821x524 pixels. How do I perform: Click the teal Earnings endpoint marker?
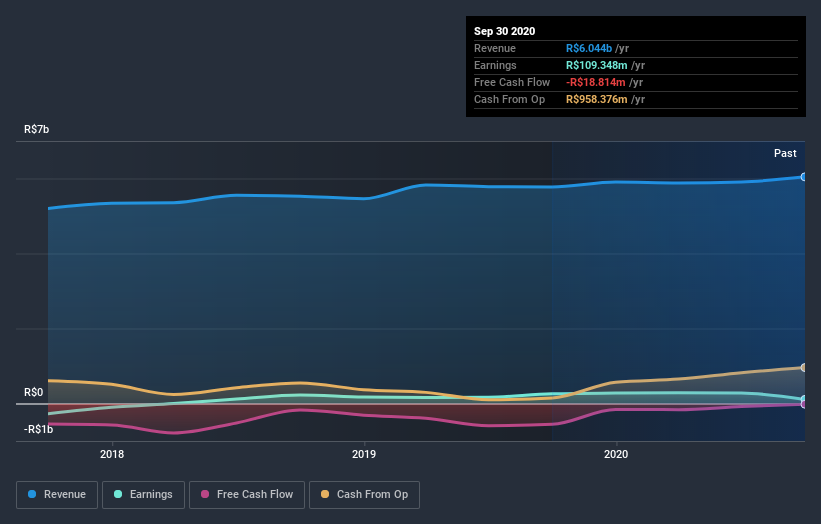[x=804, y=399]
